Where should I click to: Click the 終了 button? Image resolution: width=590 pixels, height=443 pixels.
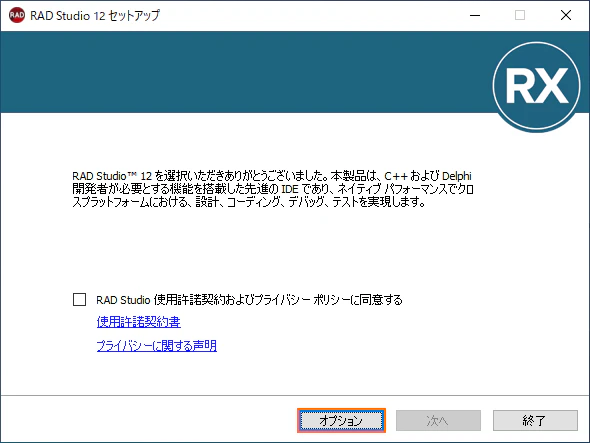pos(535,420)
